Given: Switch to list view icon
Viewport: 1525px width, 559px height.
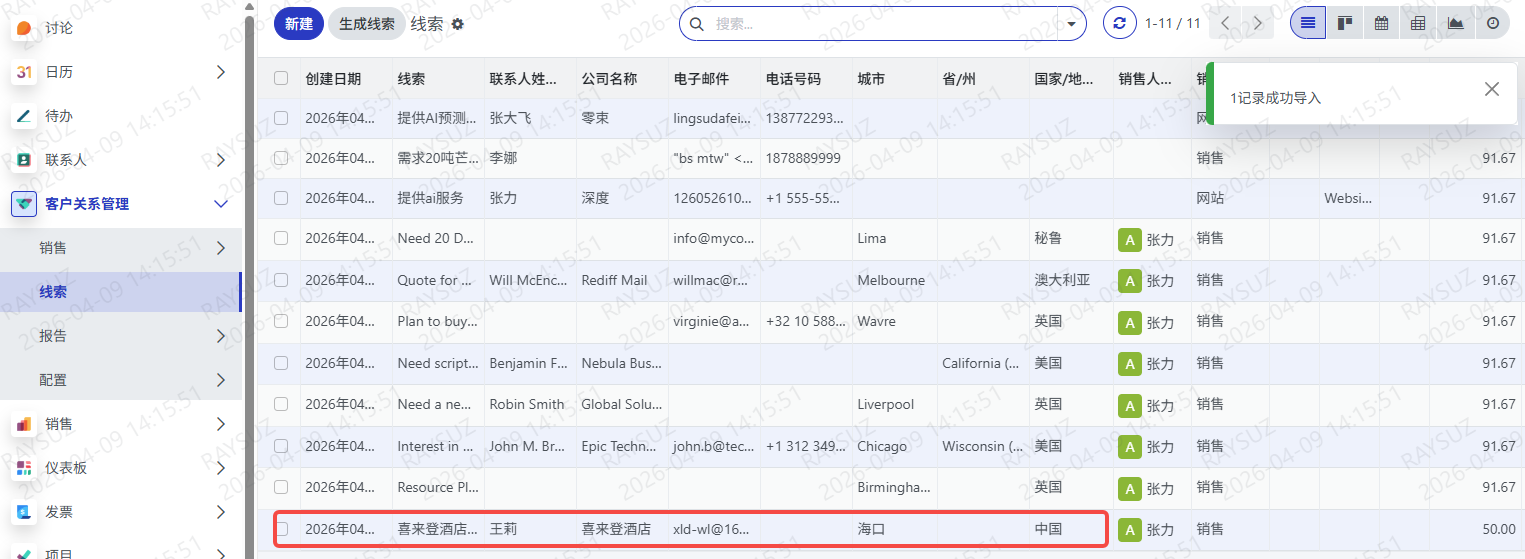Looking at the screenshot, I should point(1308,23).
